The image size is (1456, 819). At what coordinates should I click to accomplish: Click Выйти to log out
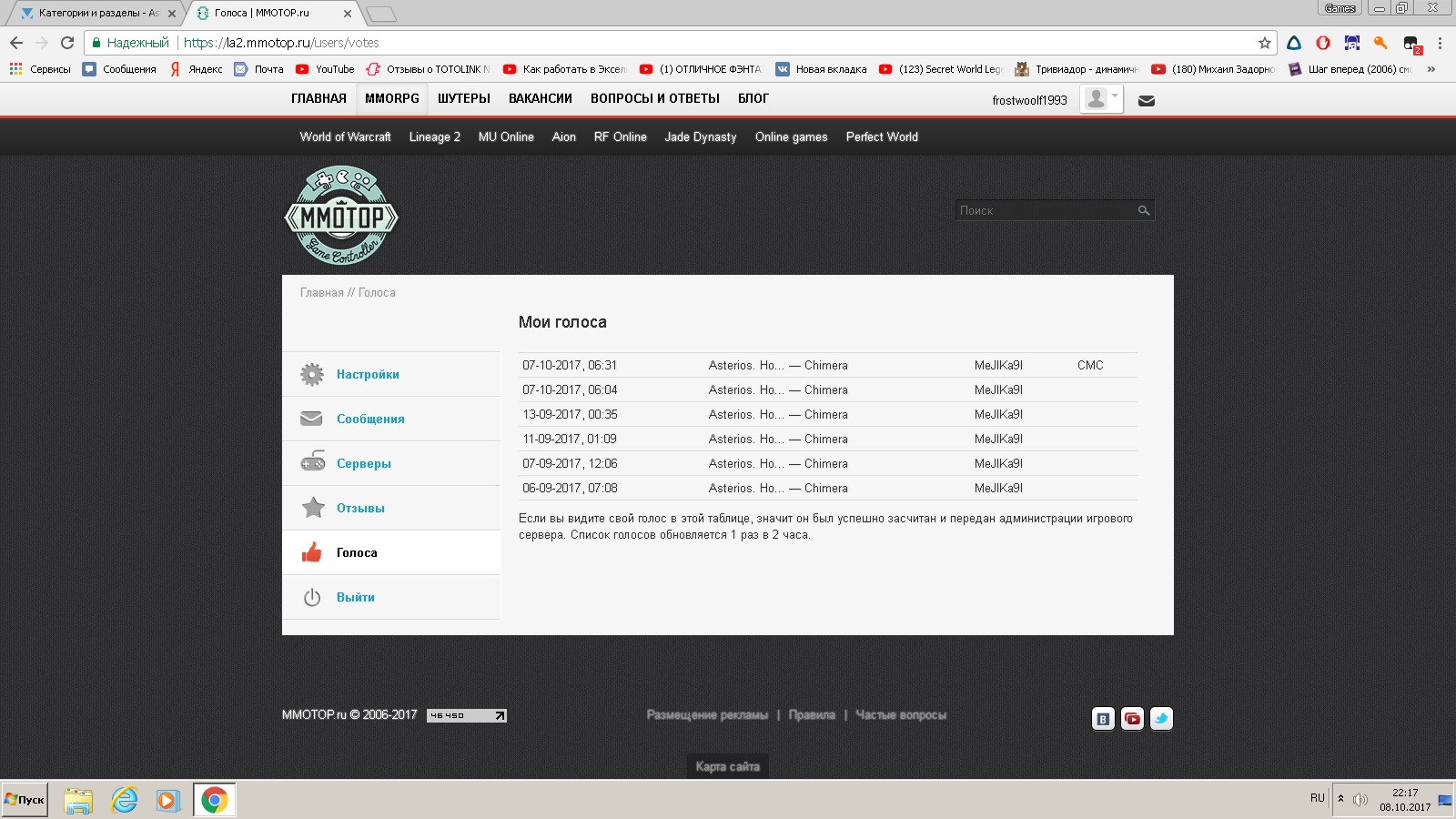[x=356, y=597]
